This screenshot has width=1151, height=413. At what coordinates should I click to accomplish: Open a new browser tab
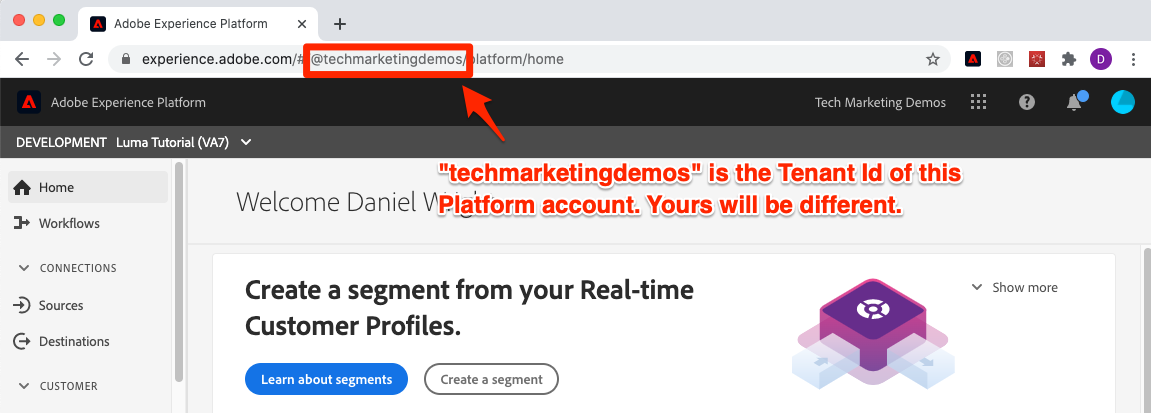coord(339,23)
